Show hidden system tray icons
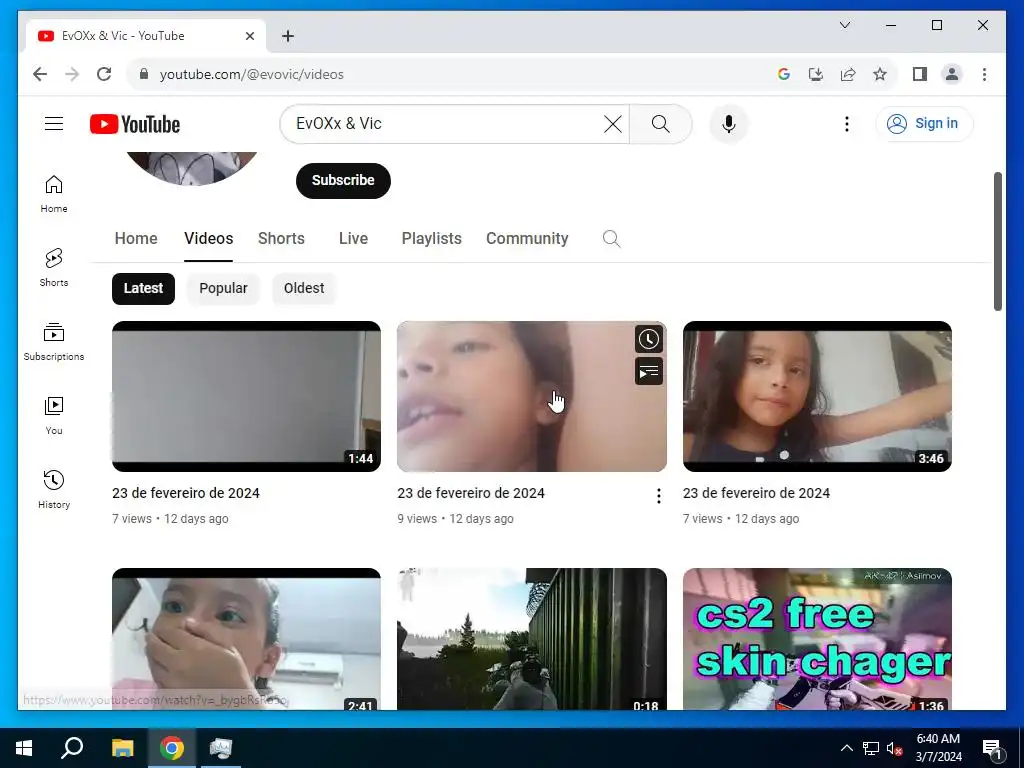The width and height of the screenshot is (1024, 768). coord(846,748)
